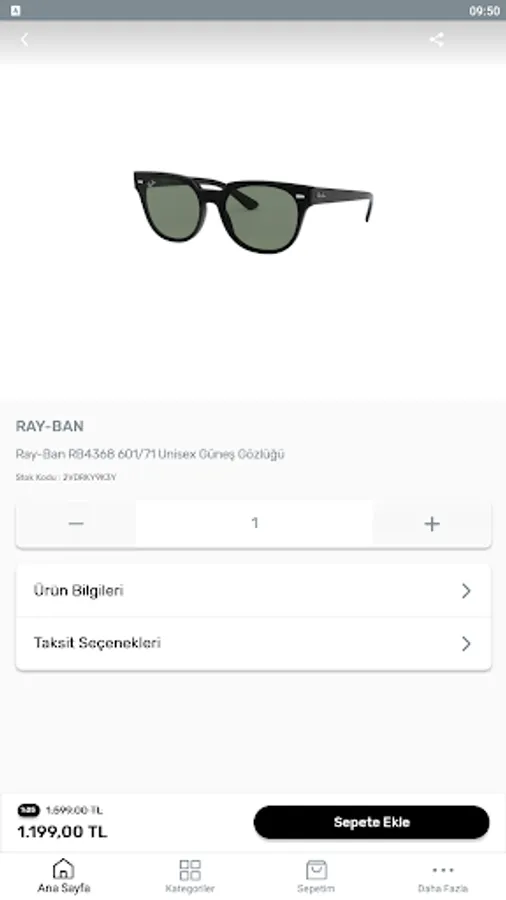Share this Ray-Ban product

pyautogui.click(x=437, y=40)
